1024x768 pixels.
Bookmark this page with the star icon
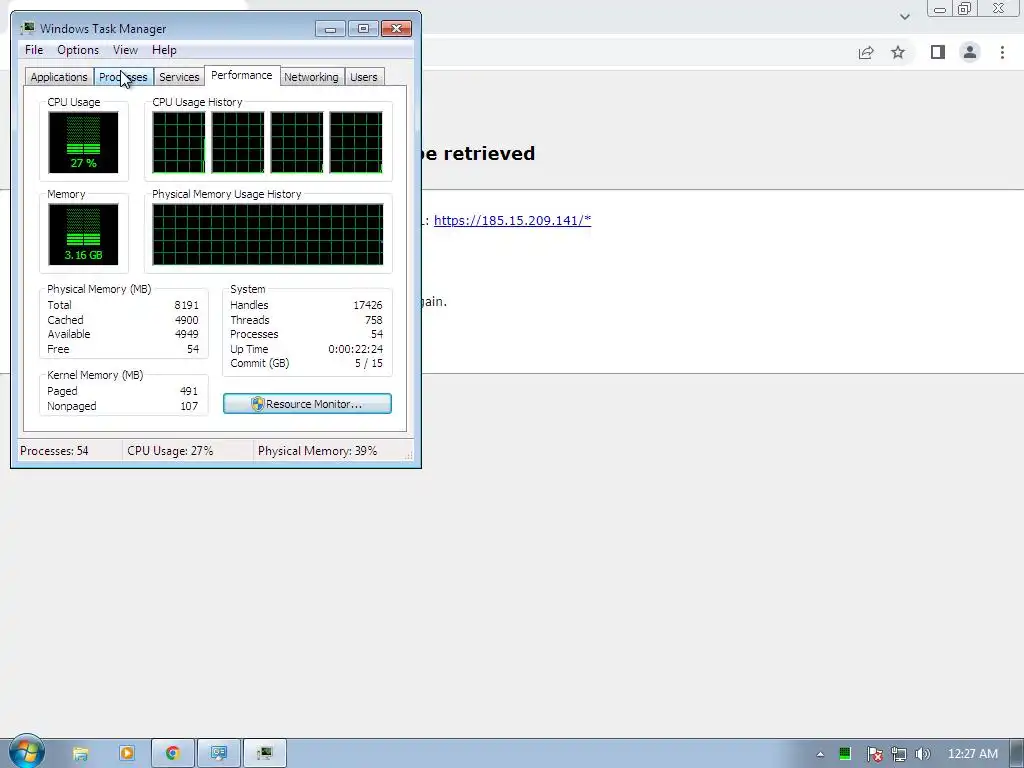tap(898, 52)
